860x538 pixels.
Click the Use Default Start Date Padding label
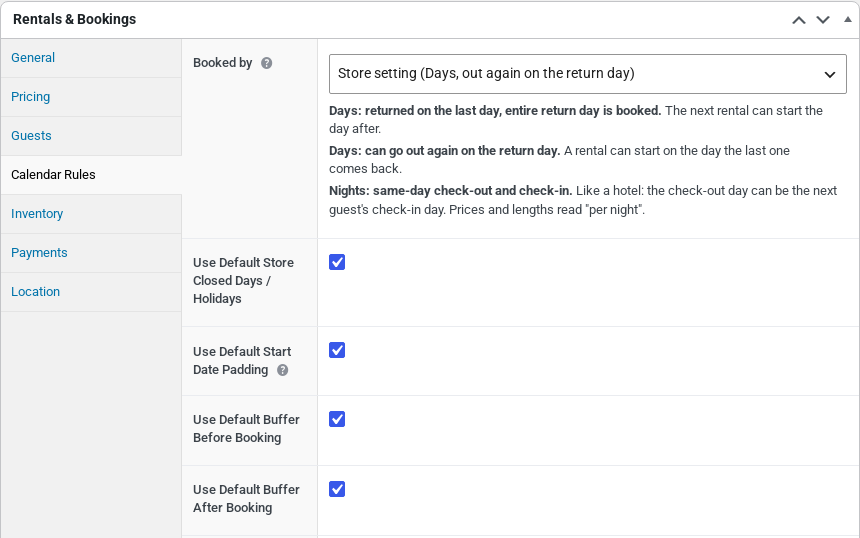pyautogui.click(x=242, y=360)
